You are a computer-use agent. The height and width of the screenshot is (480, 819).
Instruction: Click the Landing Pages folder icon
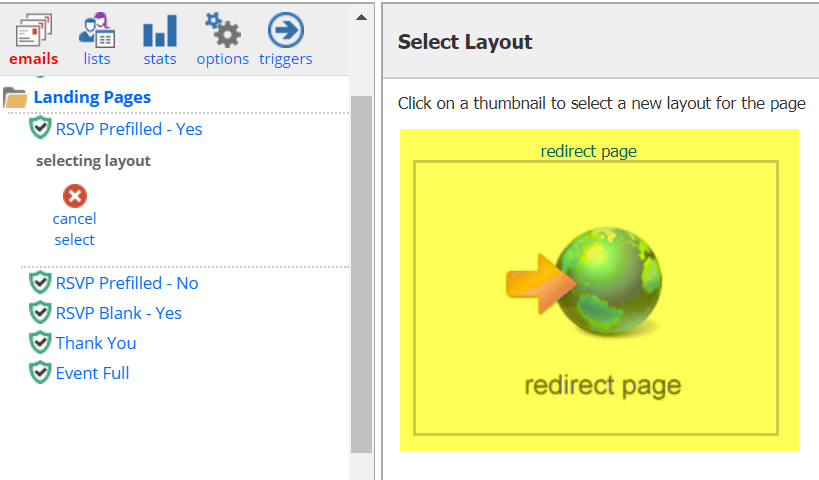[15, 98]
